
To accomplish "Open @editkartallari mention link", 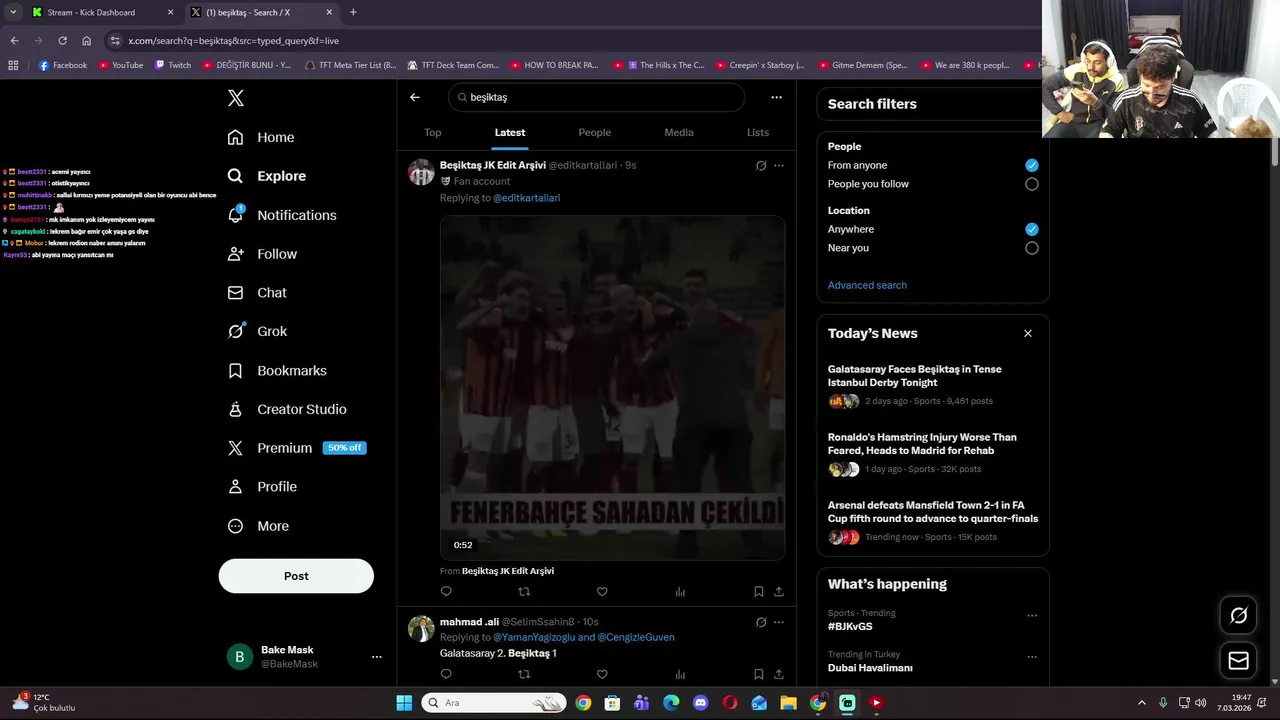I will [x=527, y=198].
